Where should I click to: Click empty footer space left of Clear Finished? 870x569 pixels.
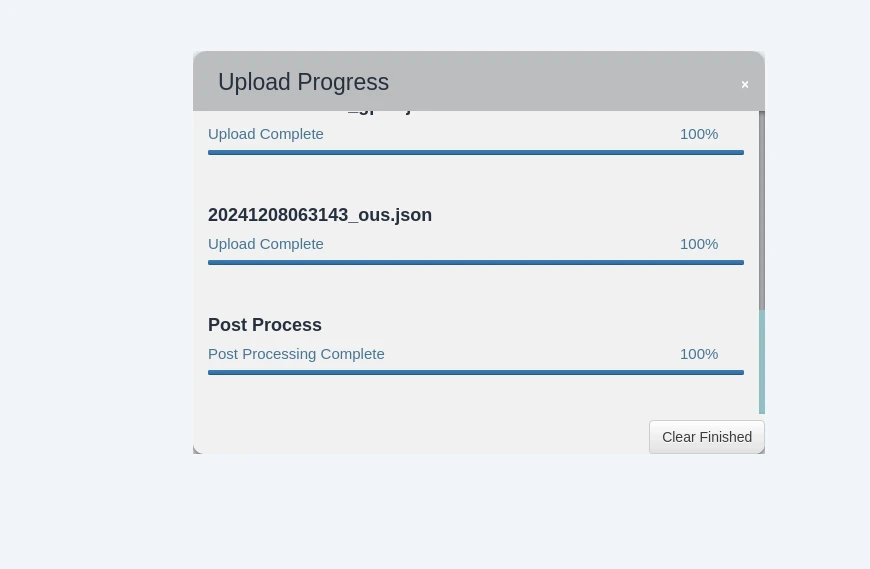click(x=422, y=437)
